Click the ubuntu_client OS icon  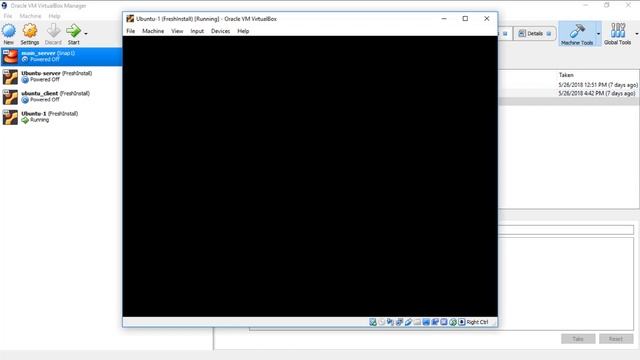(x=10, y=97)
